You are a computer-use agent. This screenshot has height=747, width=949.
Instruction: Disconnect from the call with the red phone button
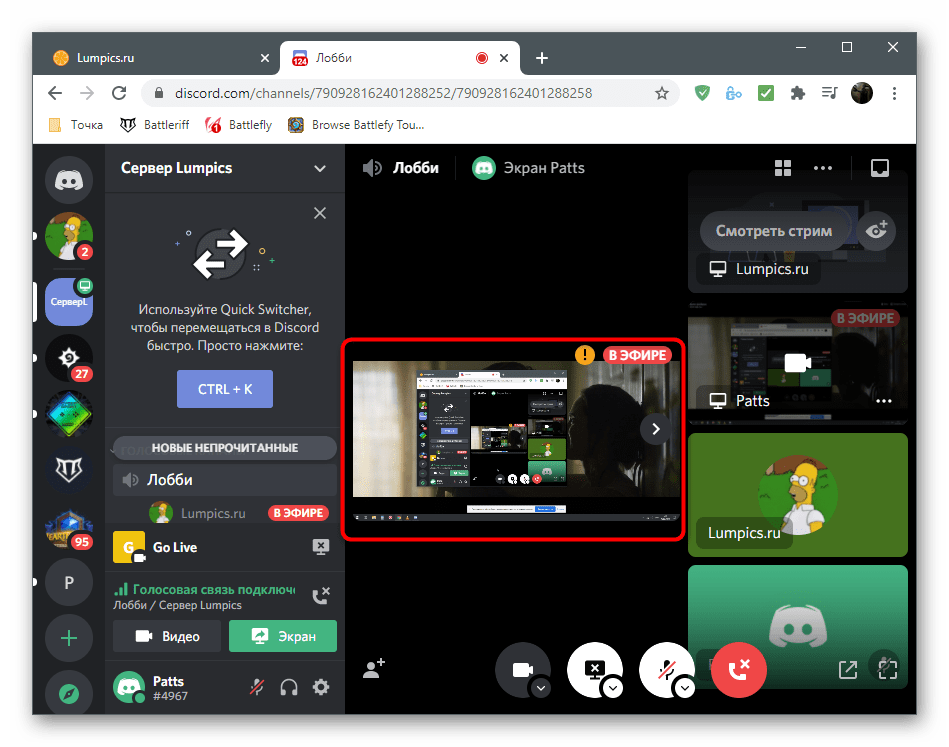point(738,670)
